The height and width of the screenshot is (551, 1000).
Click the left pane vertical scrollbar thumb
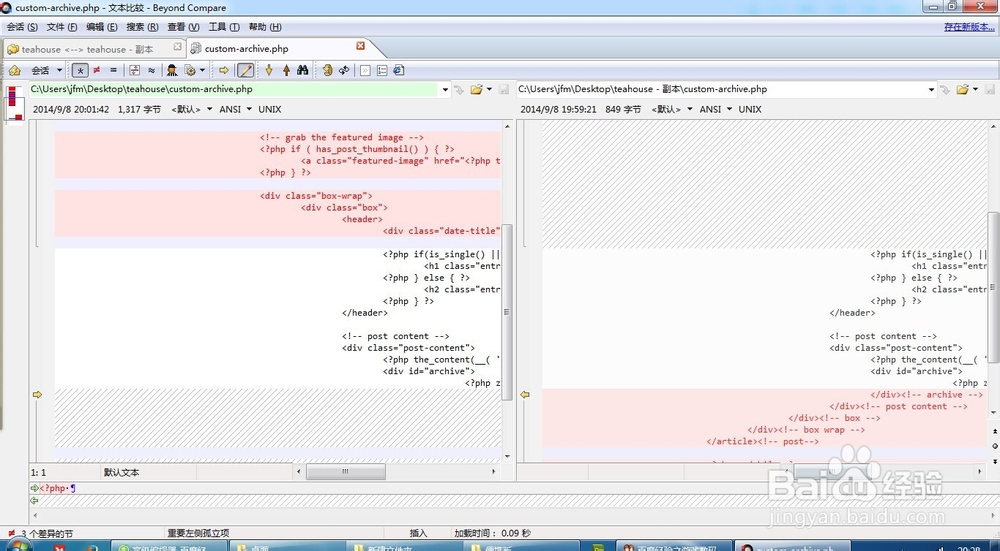click(x=508, y=312)
